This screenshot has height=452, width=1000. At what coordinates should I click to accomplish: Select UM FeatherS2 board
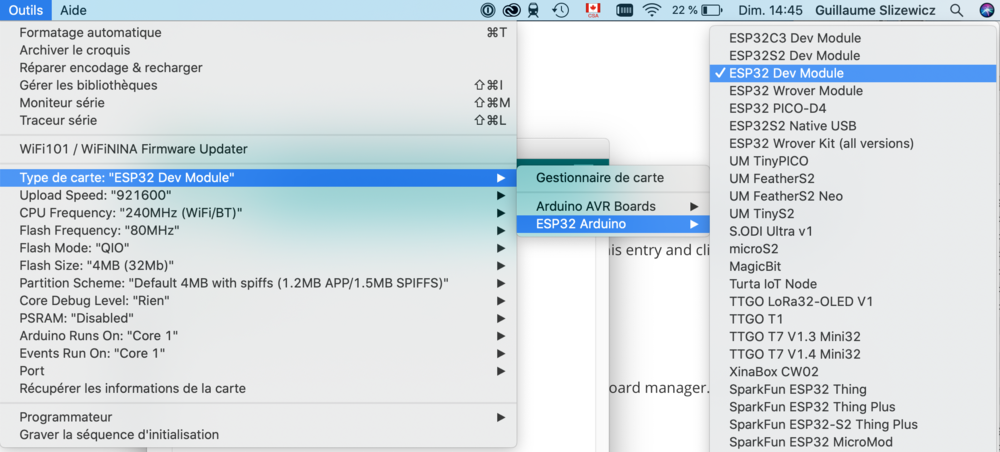[x=853, y=179]
